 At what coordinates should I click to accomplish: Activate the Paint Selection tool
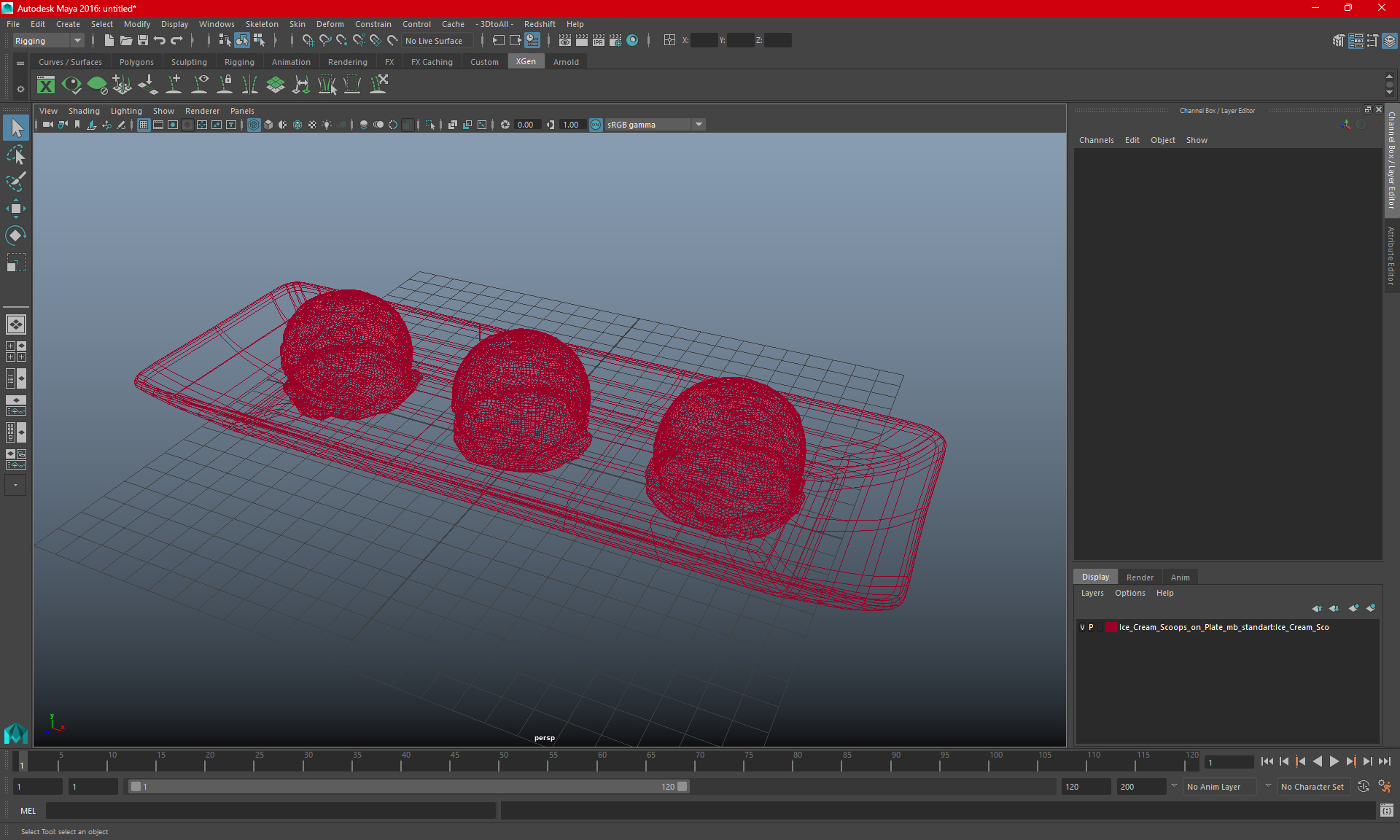(15, 182)
